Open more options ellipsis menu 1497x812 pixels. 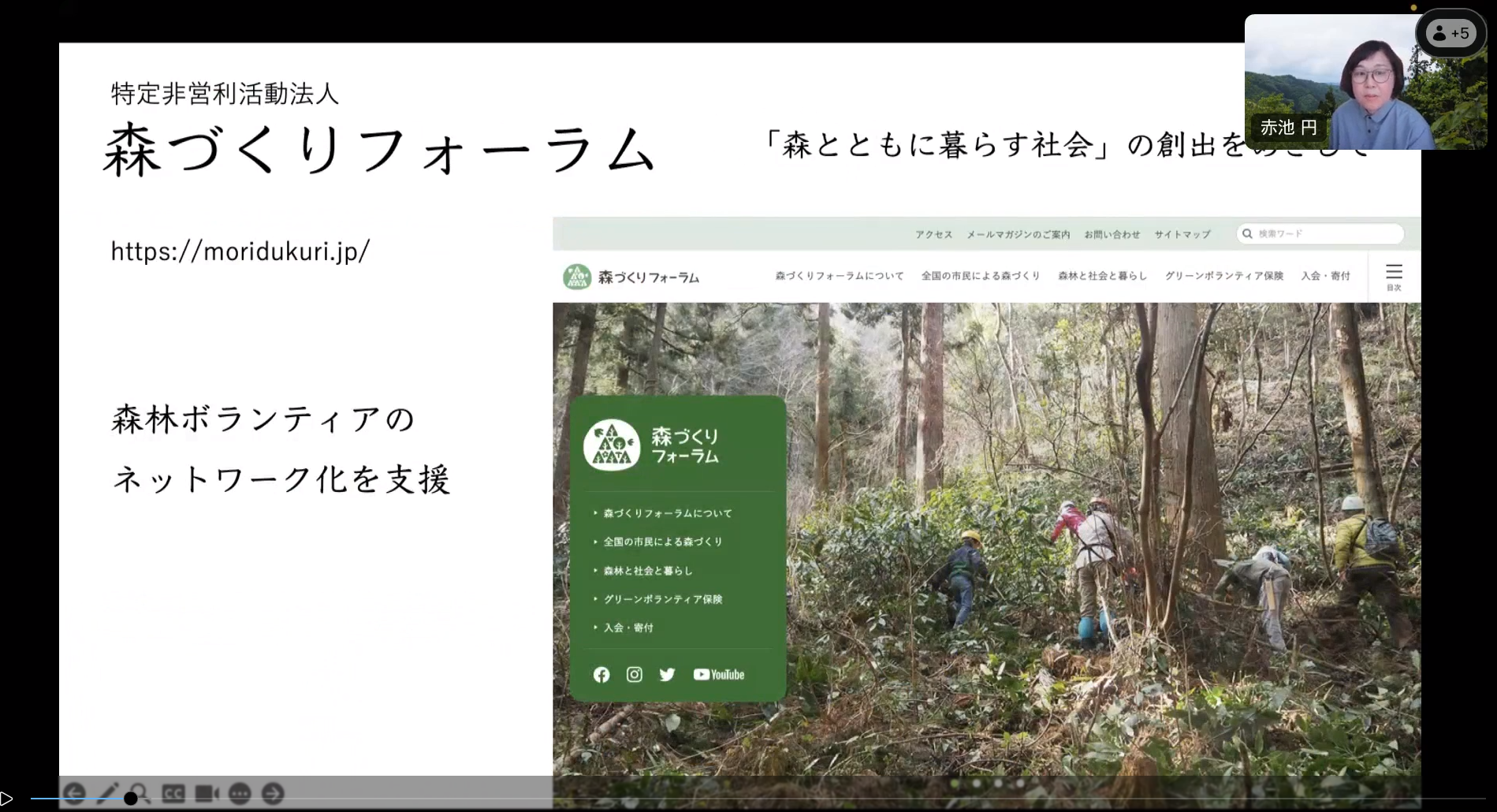click(240, 794)
